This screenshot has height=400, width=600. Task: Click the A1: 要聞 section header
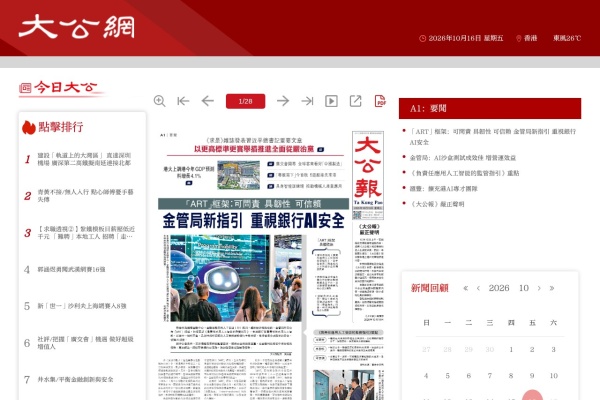click(x=490, y=108)
